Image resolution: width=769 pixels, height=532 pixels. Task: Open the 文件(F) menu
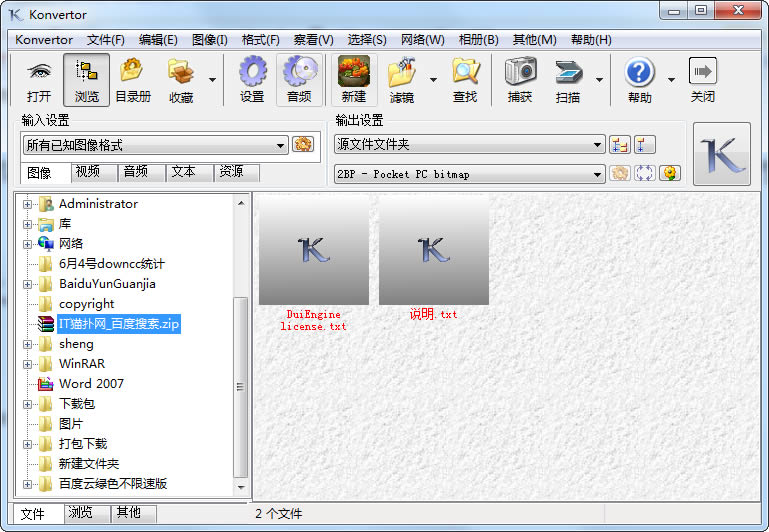click(x=105, y=40)
